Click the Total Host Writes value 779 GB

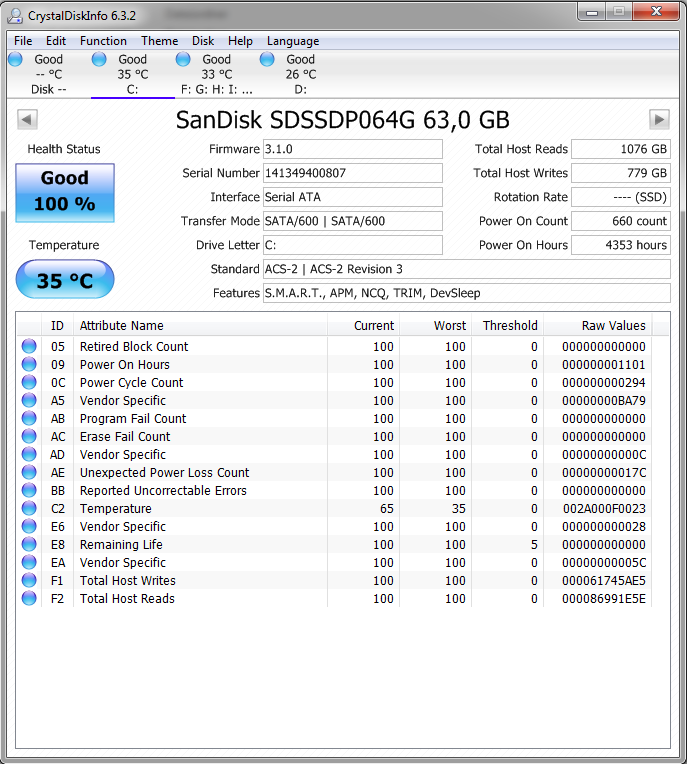[621, 173]
